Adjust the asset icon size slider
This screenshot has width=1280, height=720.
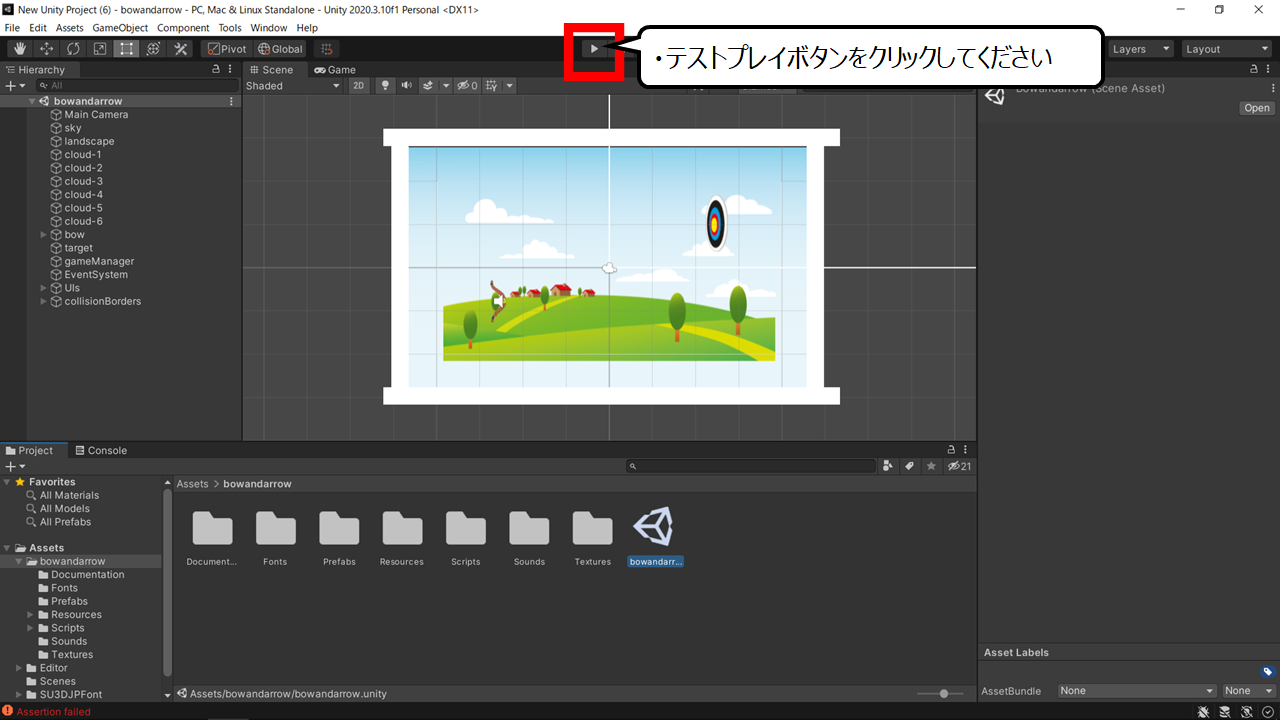[945, 694]
